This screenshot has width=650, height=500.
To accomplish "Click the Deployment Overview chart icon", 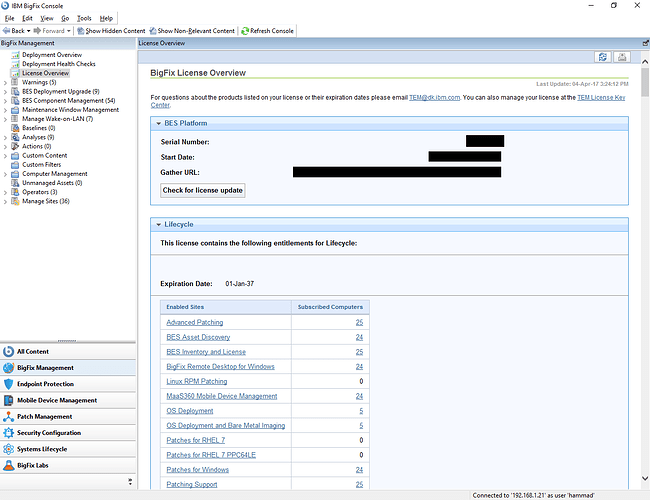I will point(15,55).
